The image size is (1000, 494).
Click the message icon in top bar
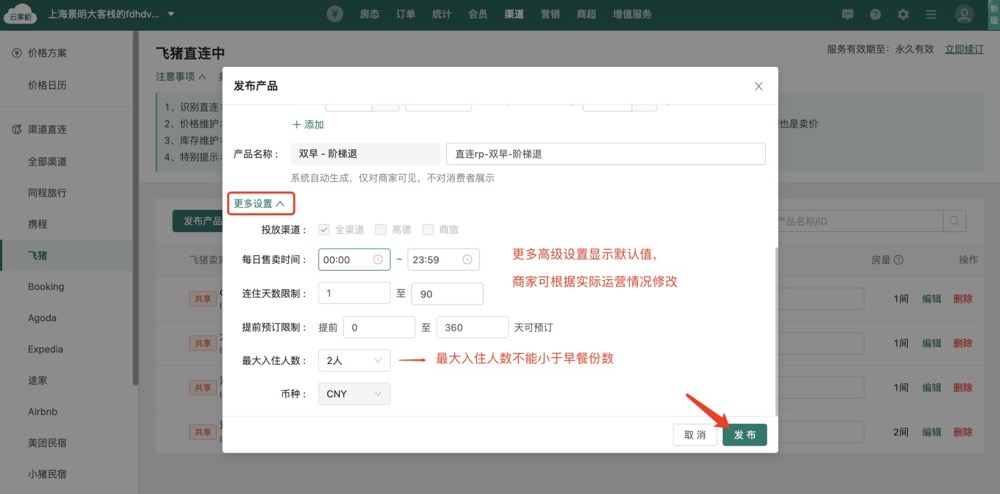coord(848,14)
